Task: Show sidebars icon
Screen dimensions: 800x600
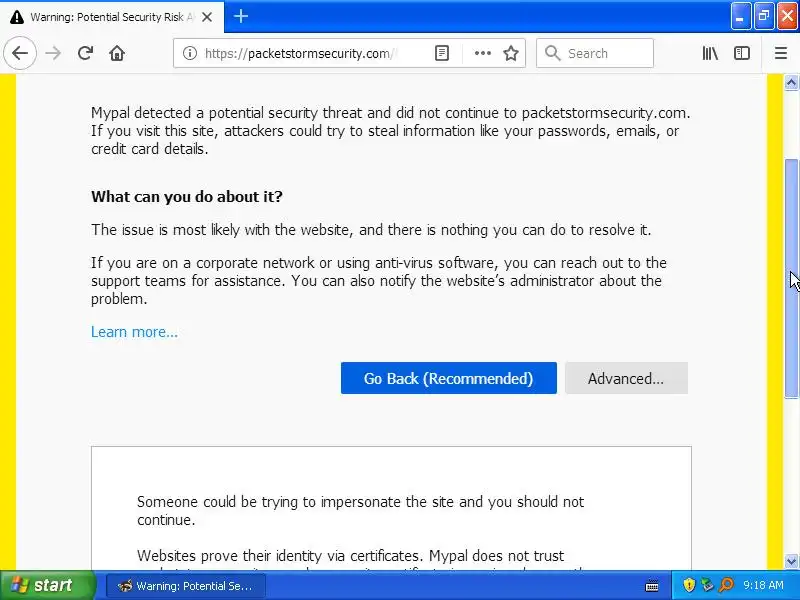Action: pos(742,53)
